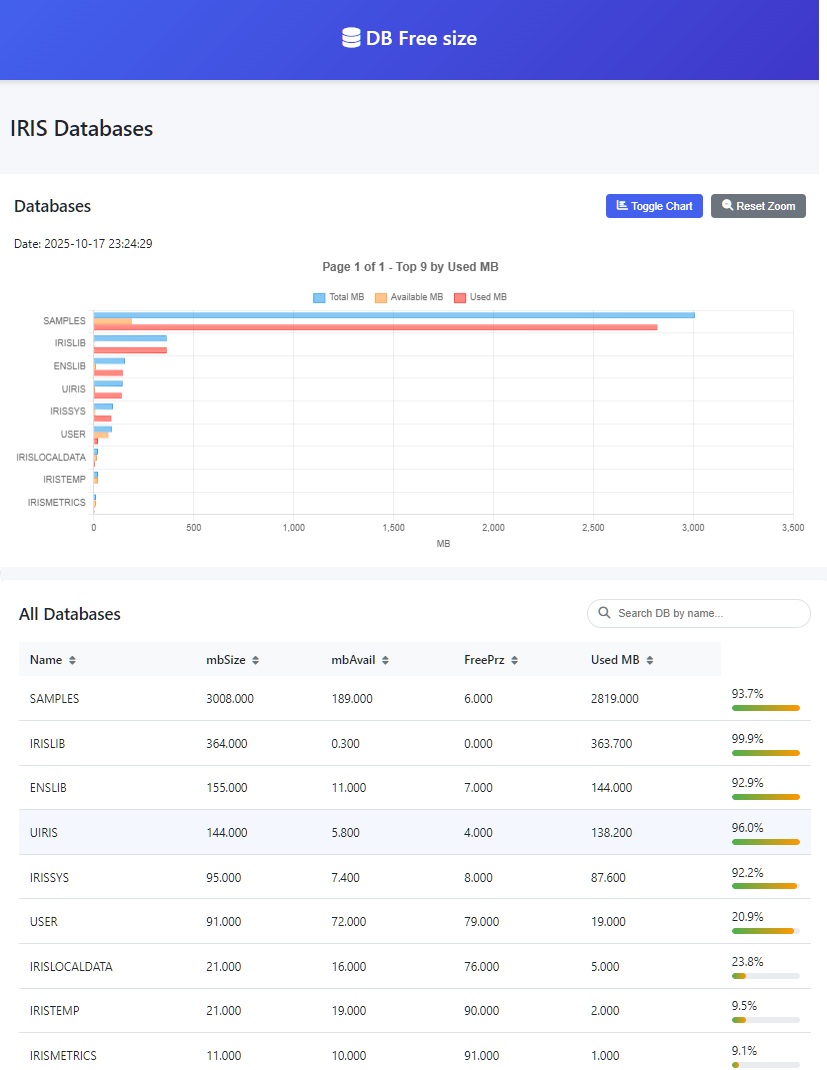The width and height of the screenshot is (827, 1070).
Task: Click the magnifier icon in search box
Action: pyautogui.click(x=604, y=613)
